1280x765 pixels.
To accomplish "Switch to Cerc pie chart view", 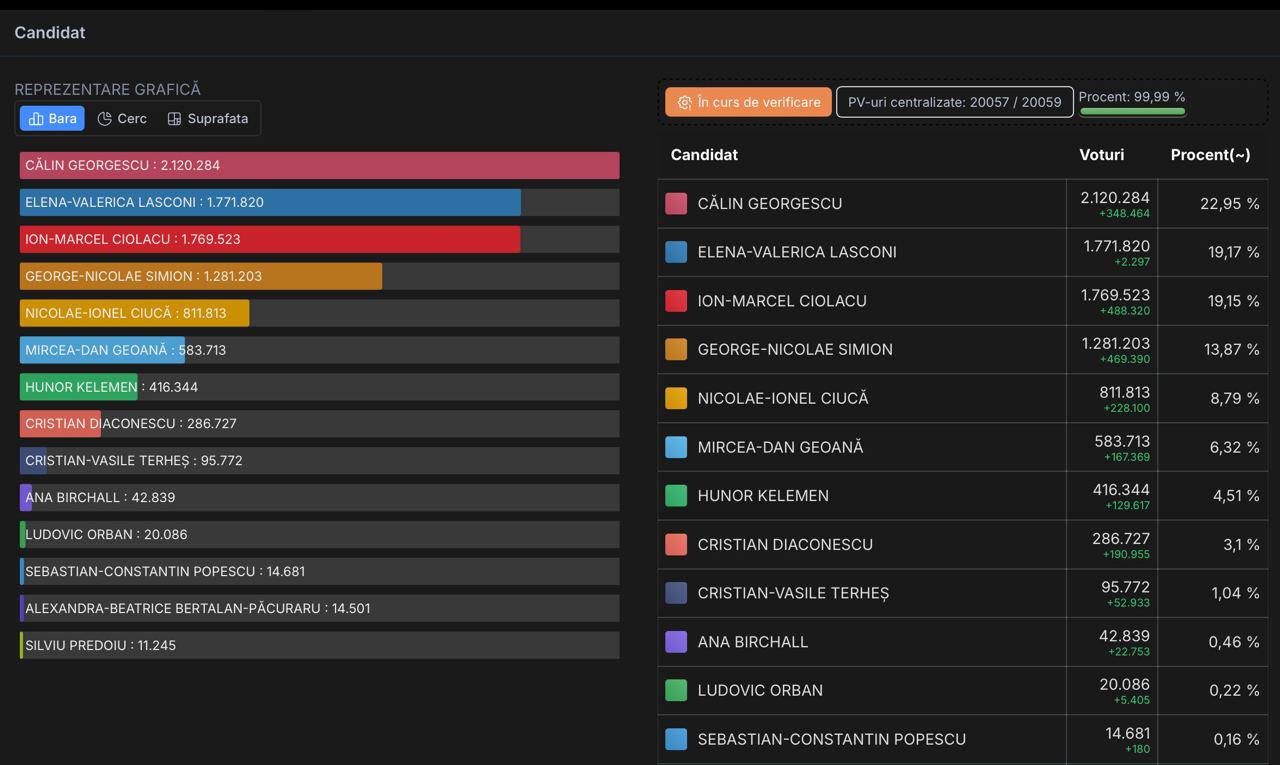I will pos(122,118).
